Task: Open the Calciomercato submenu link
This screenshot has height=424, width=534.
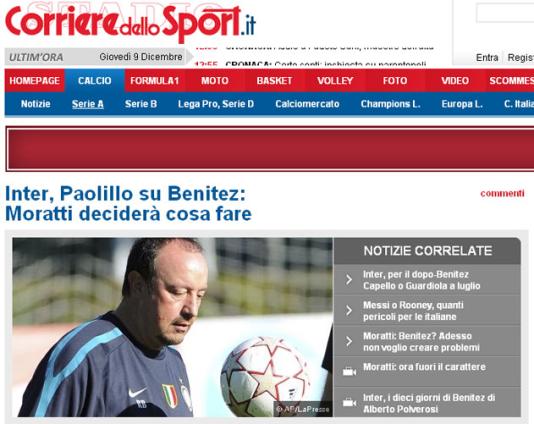Action: (x=307, y=104)
